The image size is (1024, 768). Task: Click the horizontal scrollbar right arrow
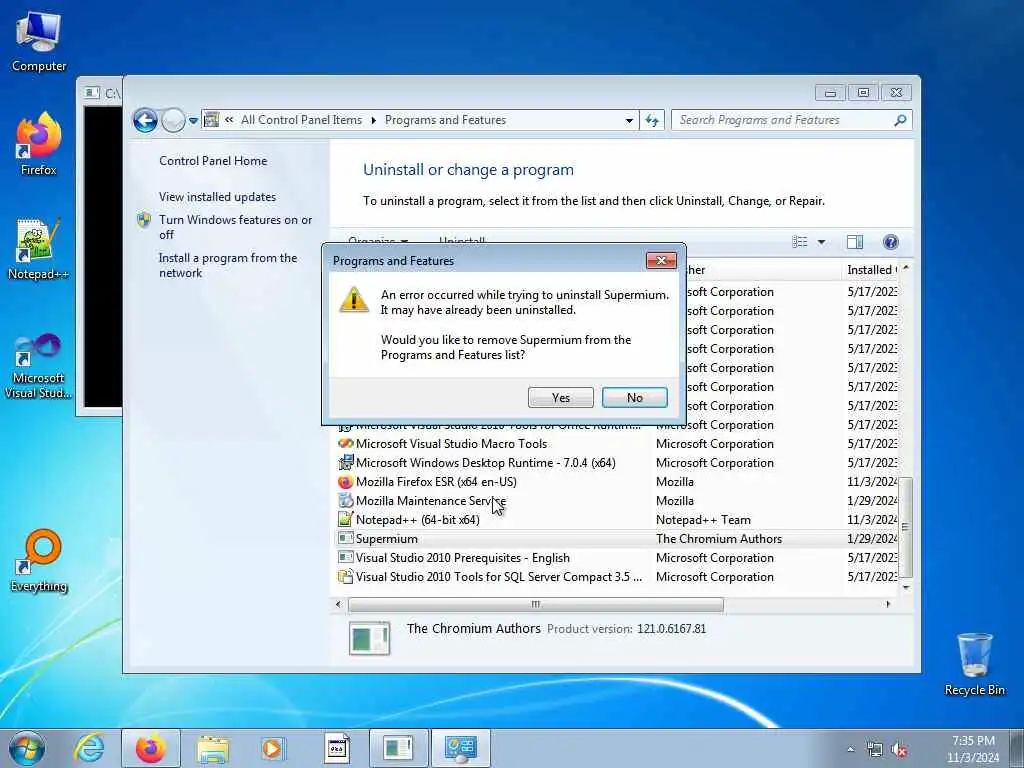(888, 605)
